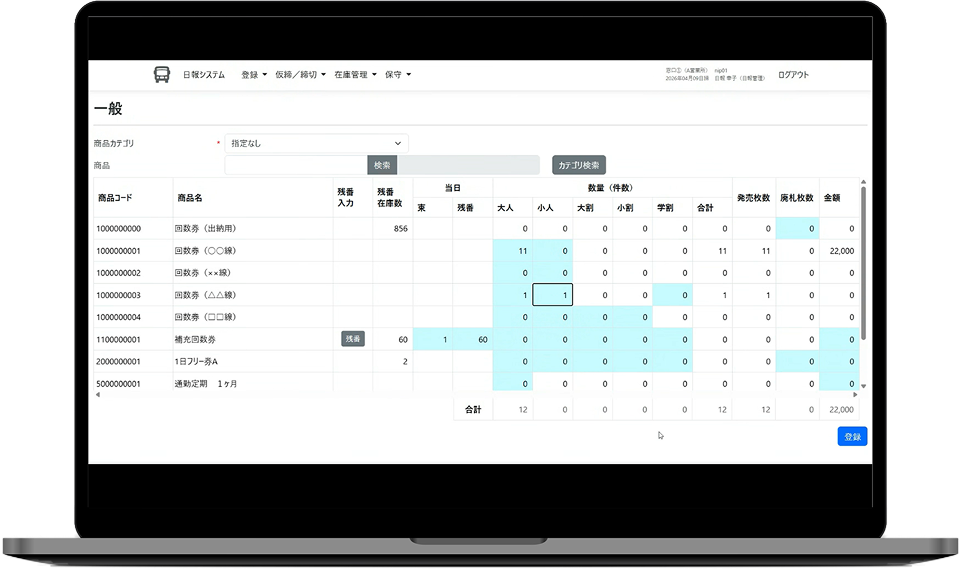Open the 商品カテゴリ select box
Viewport: 960px width, 570px height.
[317, 143]
